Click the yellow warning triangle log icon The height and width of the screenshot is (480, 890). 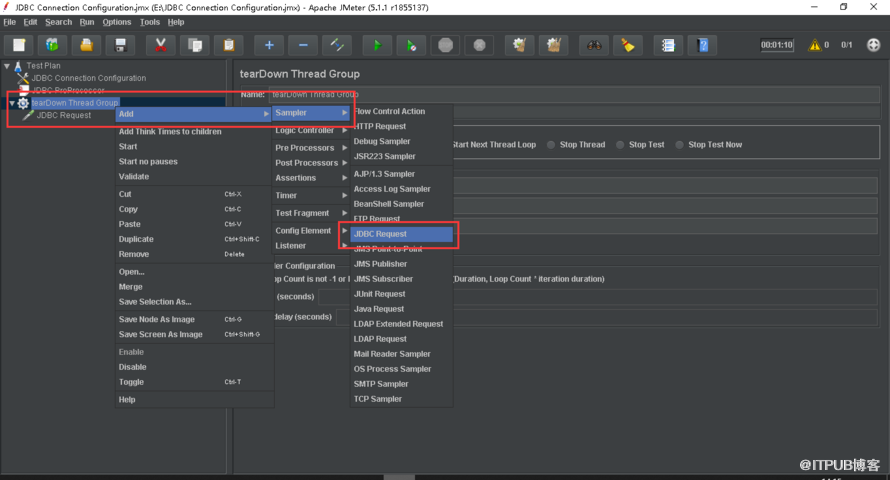(813, 45)
